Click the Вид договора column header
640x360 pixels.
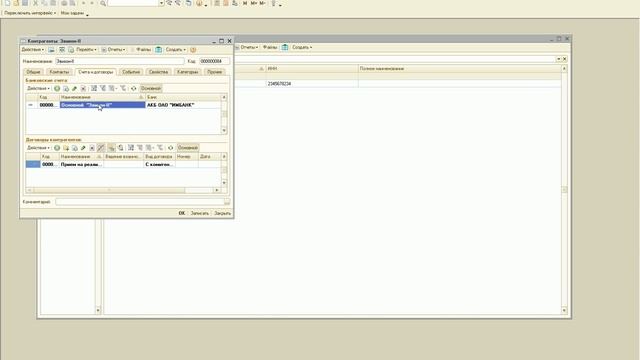click(x=159, y=156)
